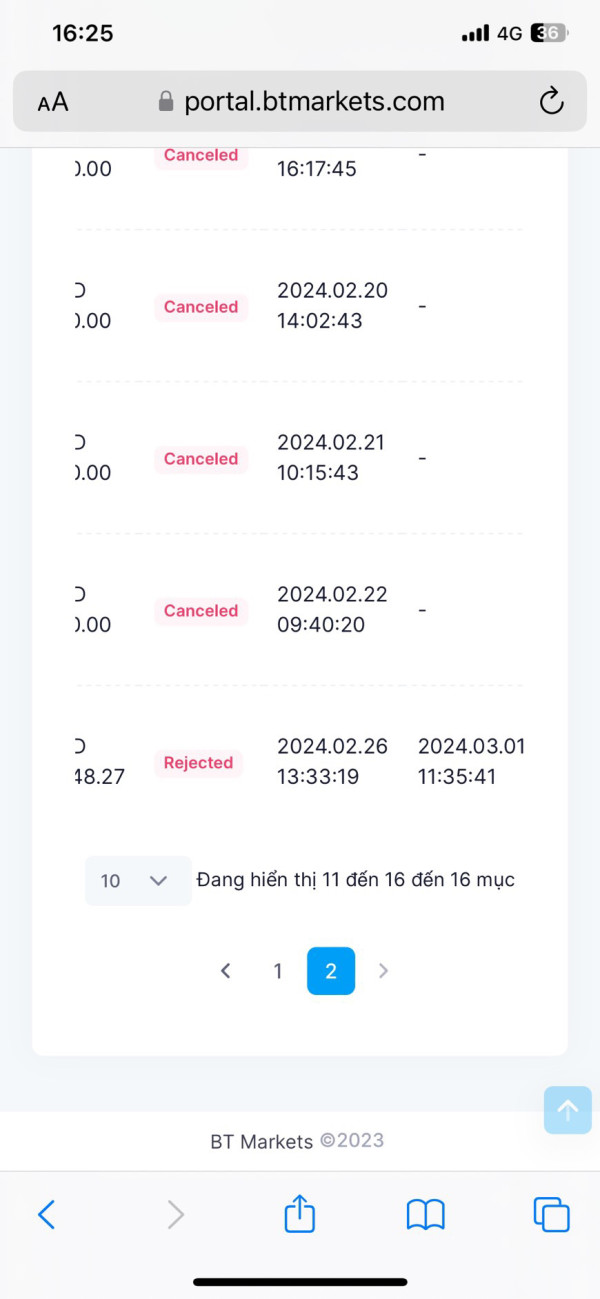This screenshot has height=1299, width=600.
Task: Click the Rejected status badge
Action: click(x=198, y=763)
